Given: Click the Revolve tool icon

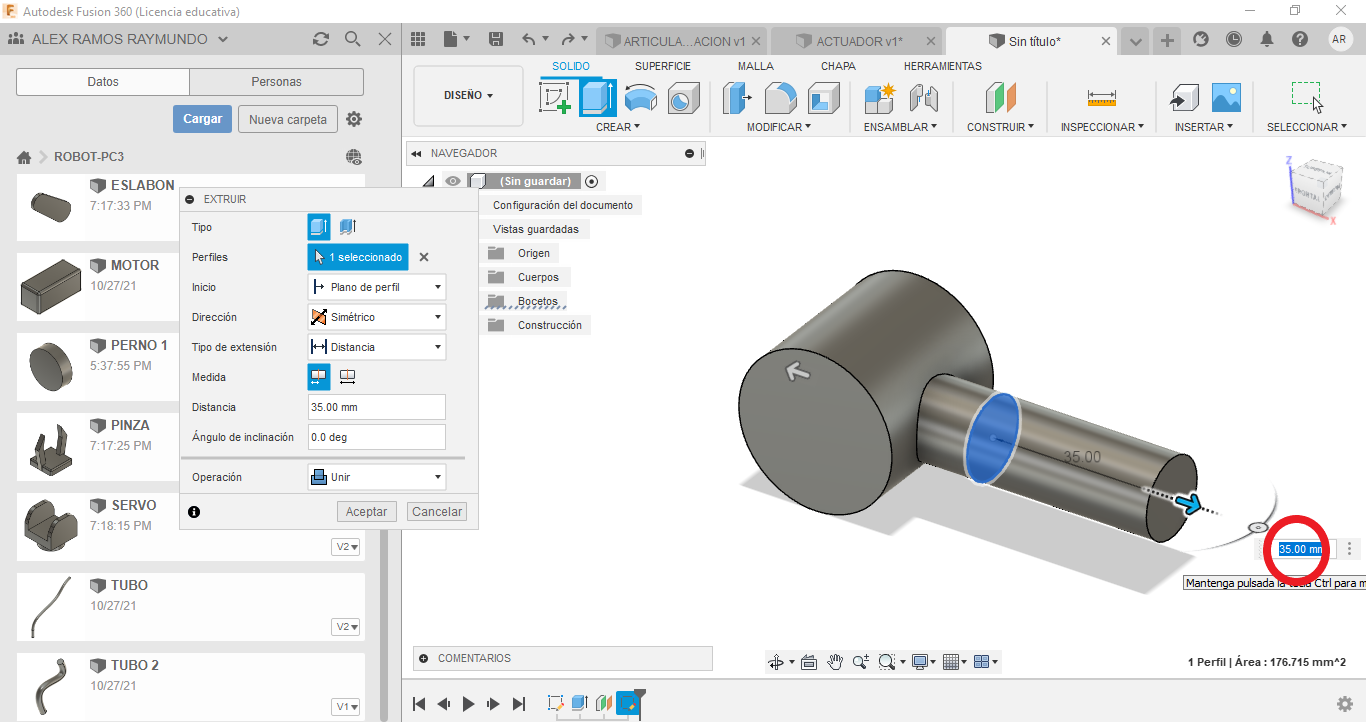Looking at the screenshot, I should pyautogui.click(x=640, y=98).
